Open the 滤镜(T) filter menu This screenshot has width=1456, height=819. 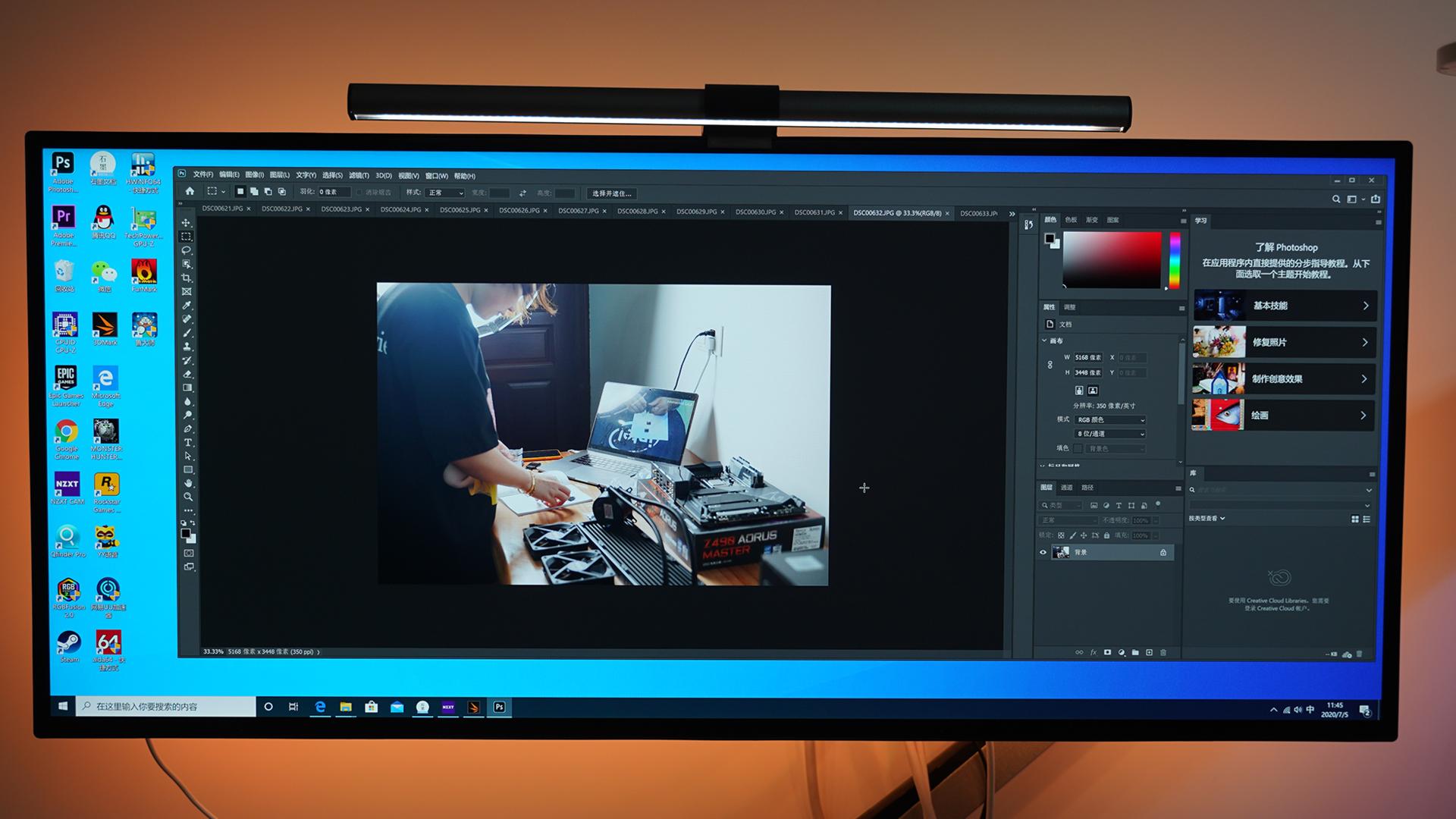359,175
